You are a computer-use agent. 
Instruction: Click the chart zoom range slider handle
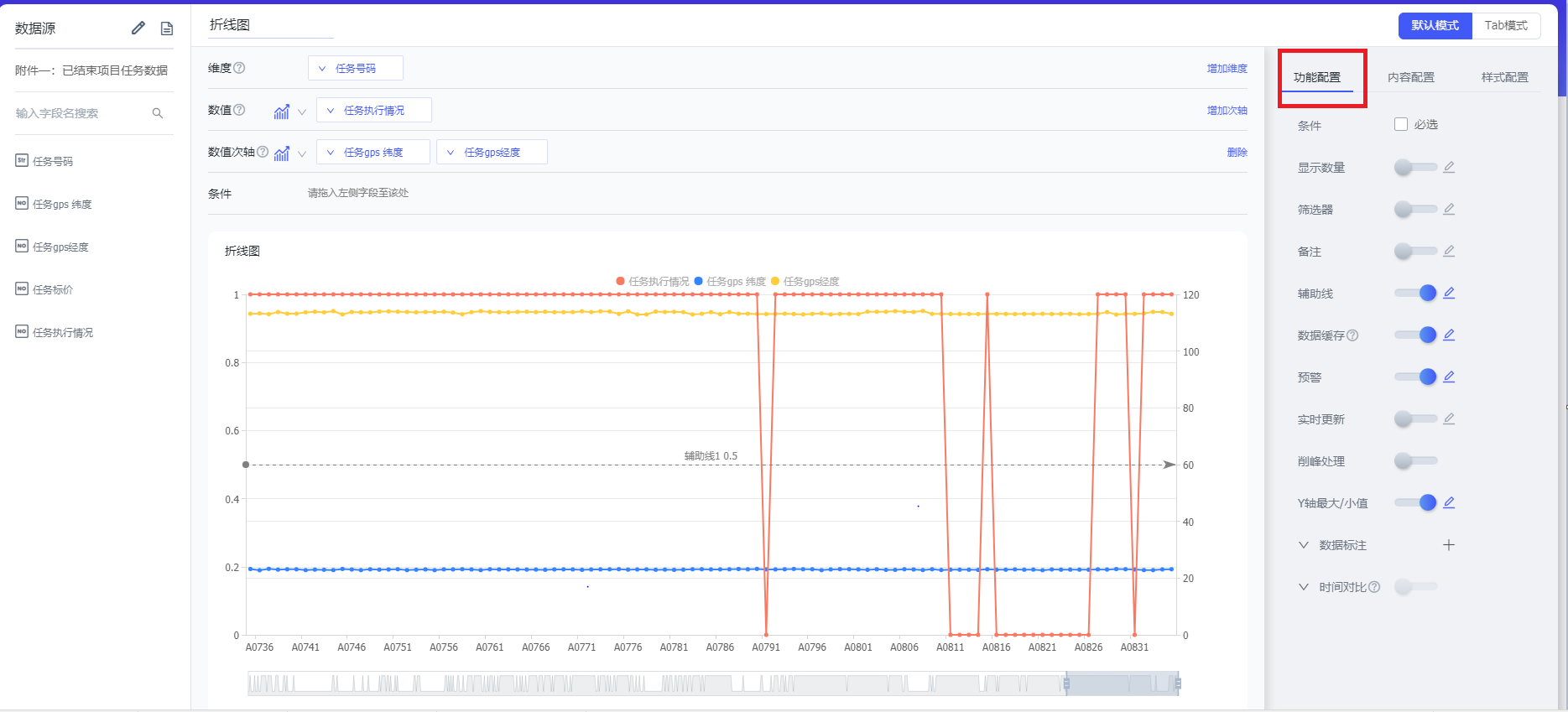tap(1067, 683)
